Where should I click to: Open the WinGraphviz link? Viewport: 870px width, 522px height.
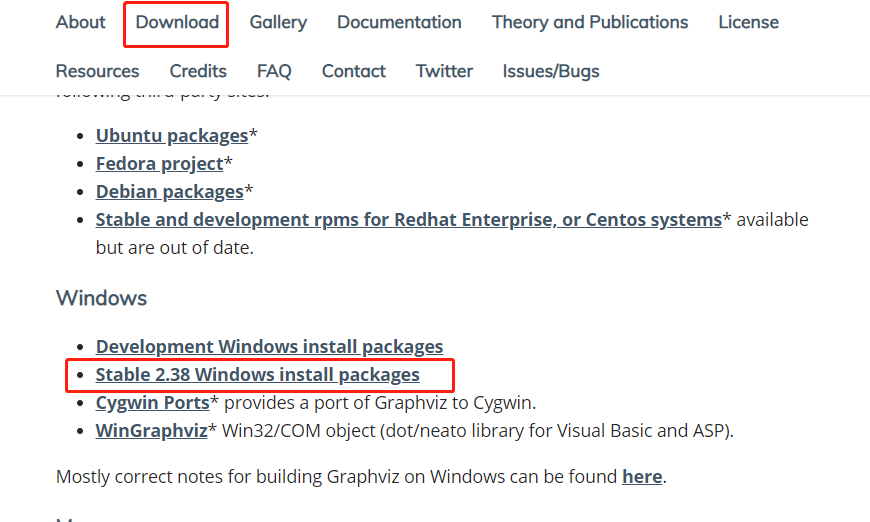click(151, 431)
